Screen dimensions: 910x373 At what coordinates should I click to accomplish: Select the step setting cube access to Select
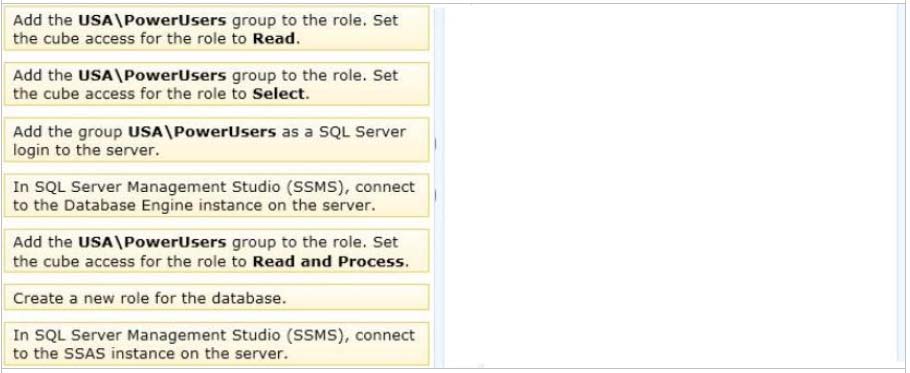point(216,84)
